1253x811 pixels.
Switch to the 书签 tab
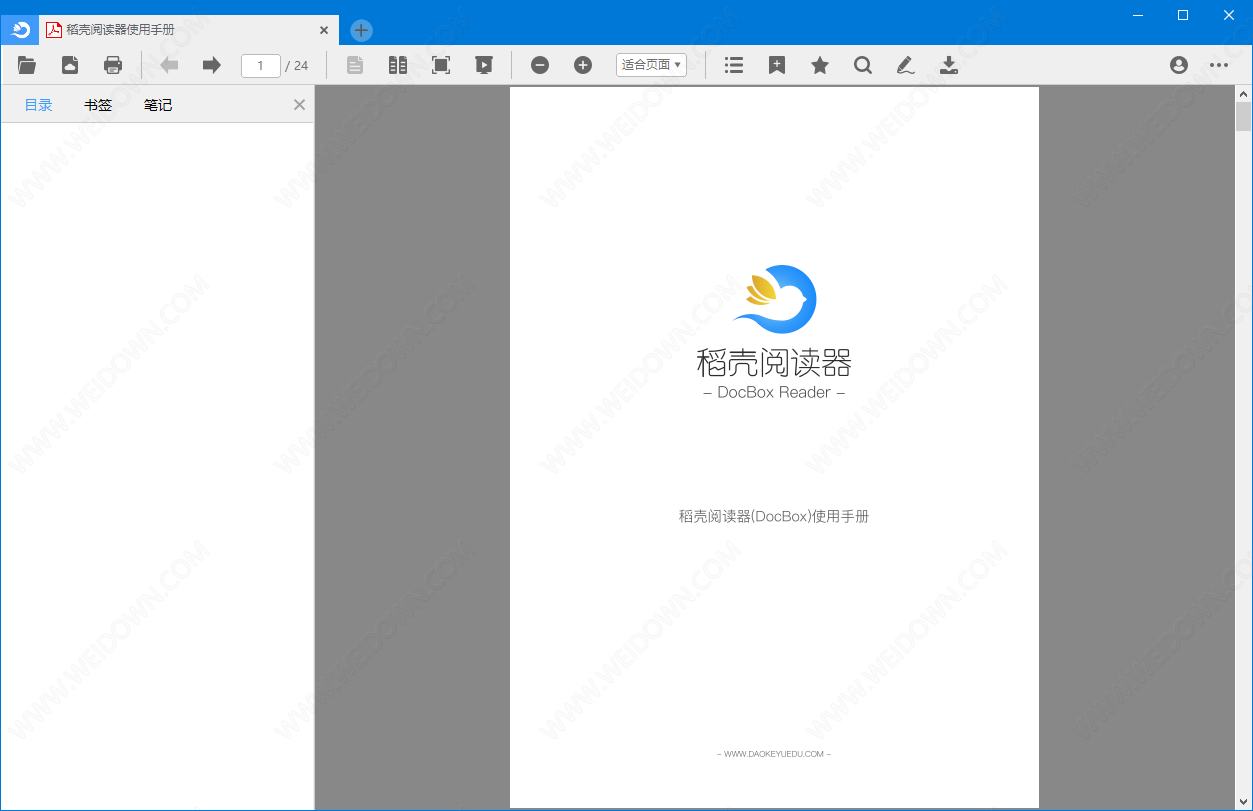[x=98, y=104]
